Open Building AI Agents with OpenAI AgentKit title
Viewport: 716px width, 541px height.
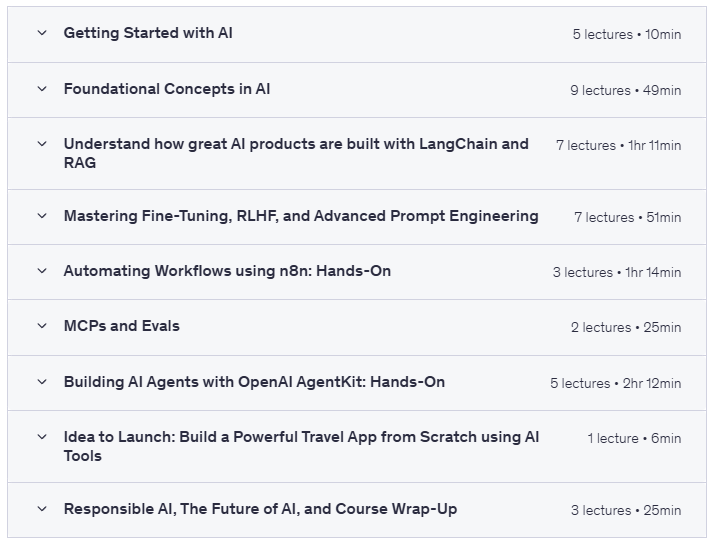tap(254, 382)
